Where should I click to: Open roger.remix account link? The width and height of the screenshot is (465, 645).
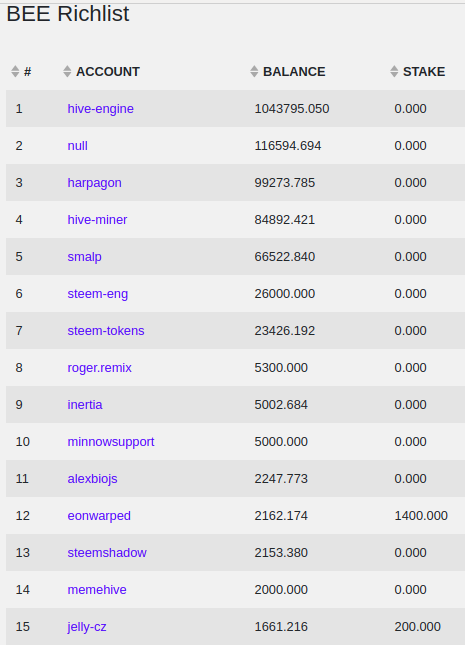click(x=99, y=368)
